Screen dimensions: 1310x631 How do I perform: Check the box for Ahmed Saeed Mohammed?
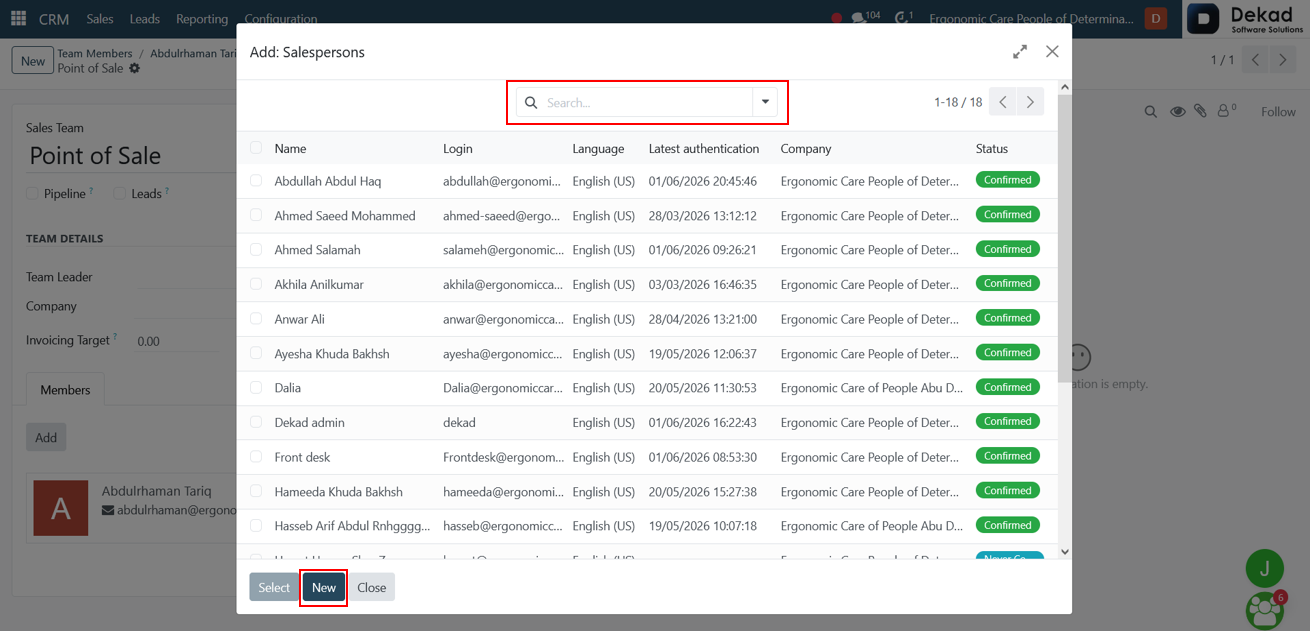(256, 215)
